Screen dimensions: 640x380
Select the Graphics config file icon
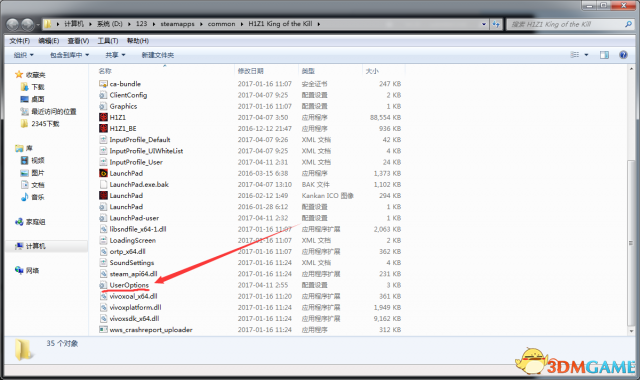pos(103,106)
